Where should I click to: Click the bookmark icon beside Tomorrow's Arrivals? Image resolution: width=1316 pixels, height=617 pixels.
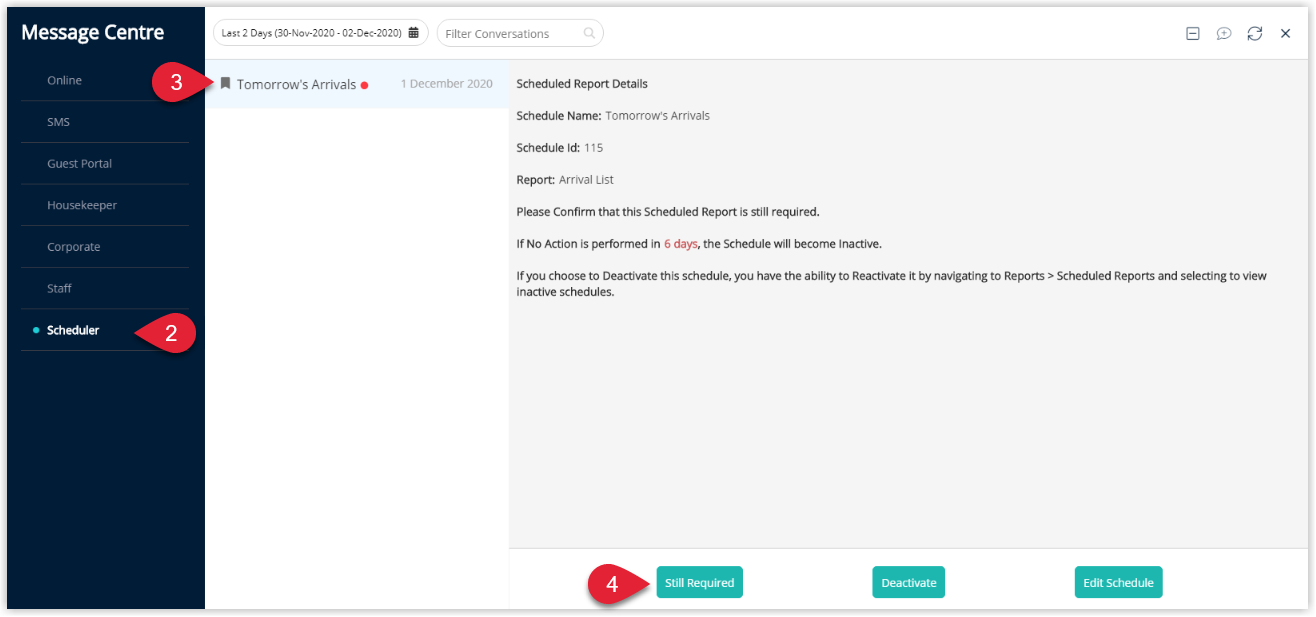tap(225, 84)
